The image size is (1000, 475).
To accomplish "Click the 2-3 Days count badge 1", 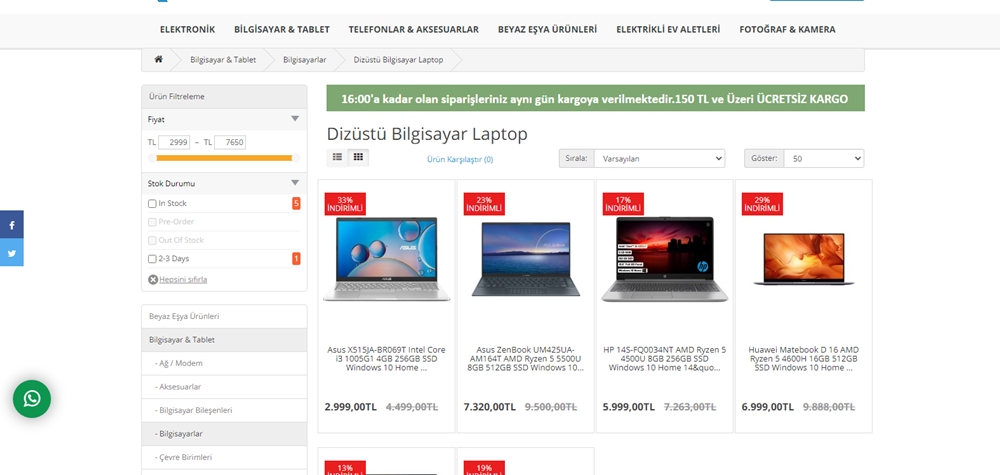I will pos(296,259).
